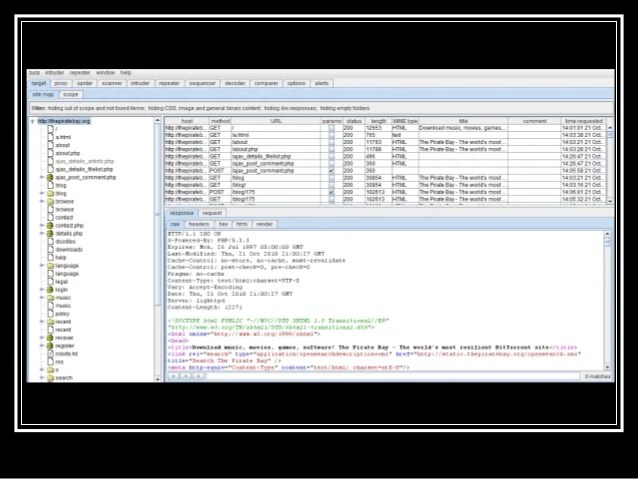The image size is (638, 479).
Task: Expand the contact.php tree node
Action: (42, 225)
